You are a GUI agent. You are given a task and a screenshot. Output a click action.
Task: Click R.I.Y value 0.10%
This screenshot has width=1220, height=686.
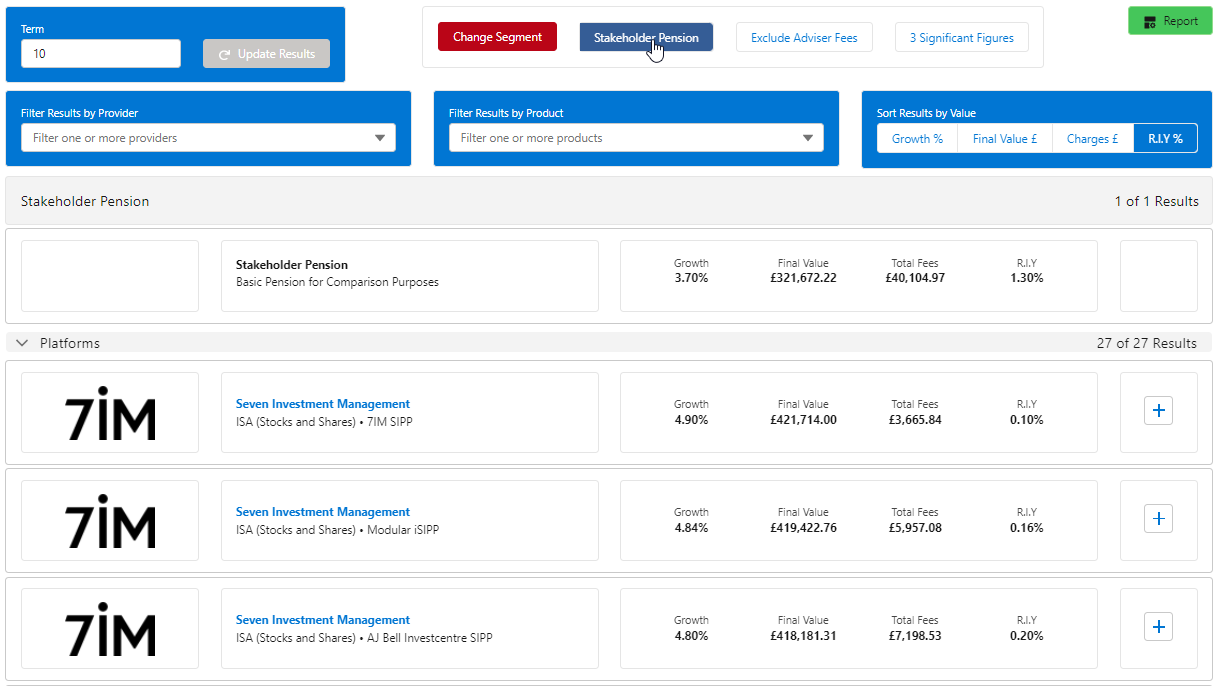point(1026,420)
